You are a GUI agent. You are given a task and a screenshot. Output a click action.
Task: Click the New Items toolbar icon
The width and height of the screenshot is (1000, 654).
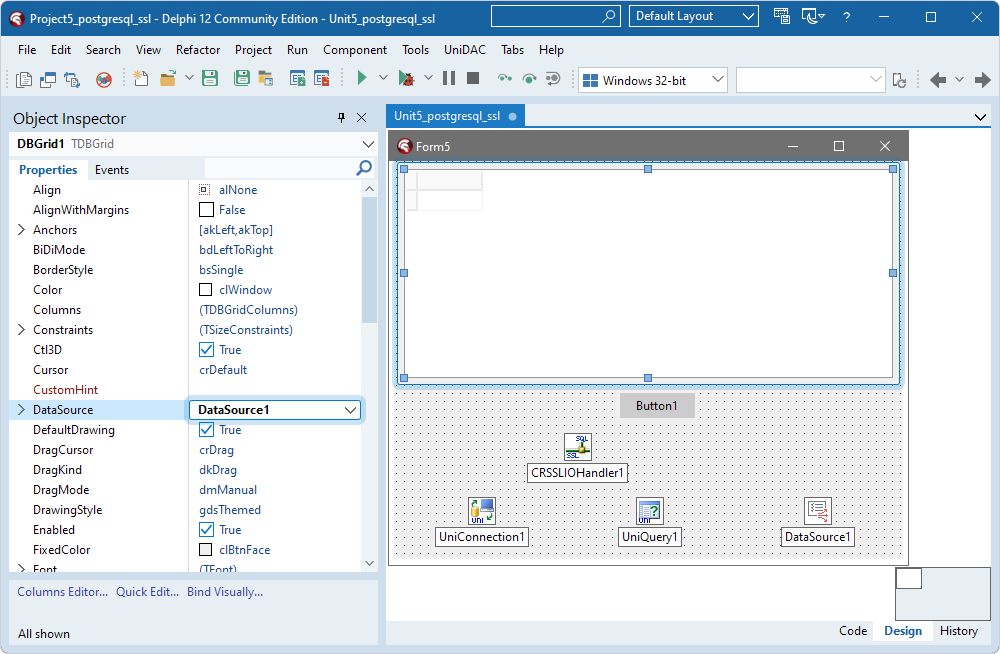(x=141, y=78)
